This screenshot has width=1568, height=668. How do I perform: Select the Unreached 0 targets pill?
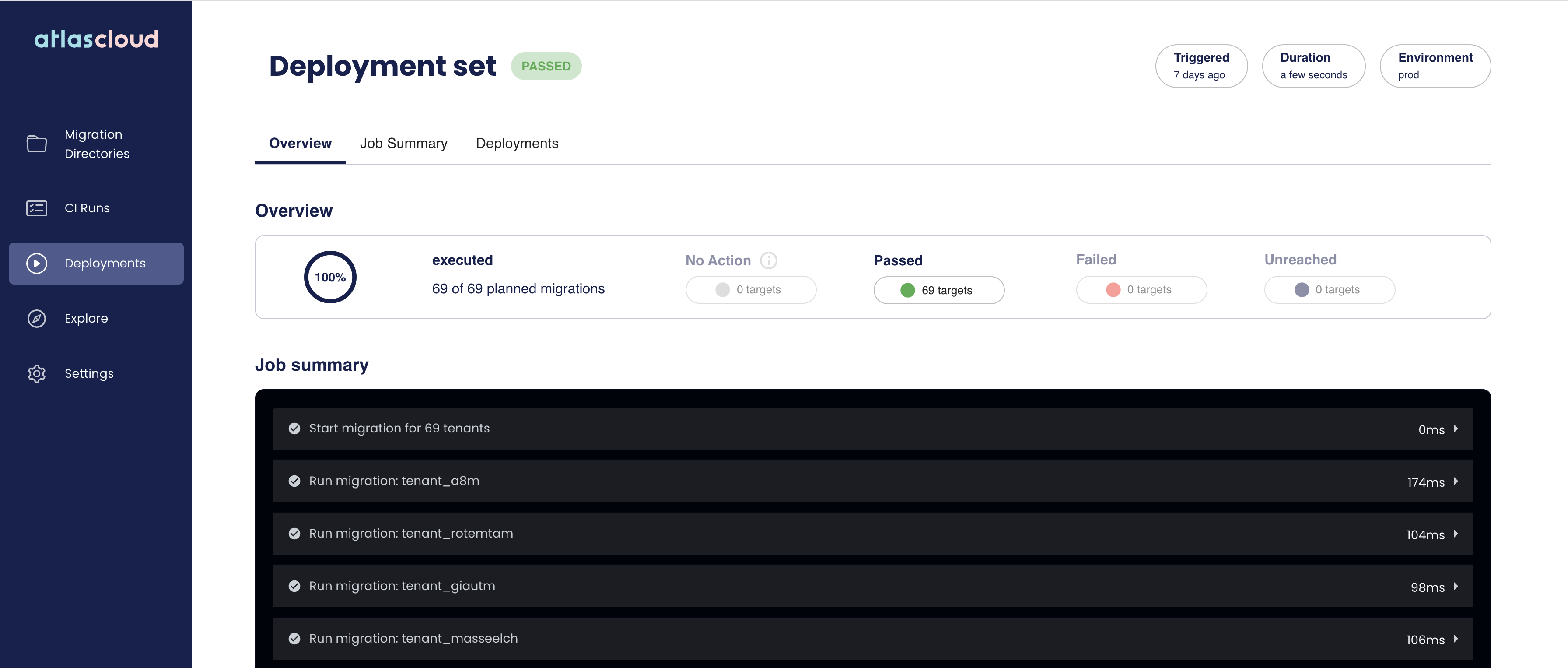[x=1330, y=291]
